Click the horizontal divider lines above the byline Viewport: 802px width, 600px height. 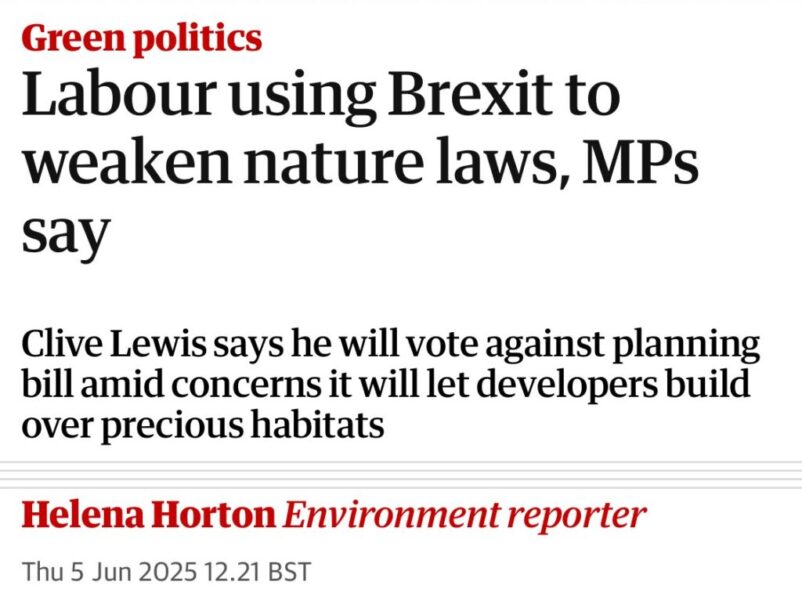401,474
